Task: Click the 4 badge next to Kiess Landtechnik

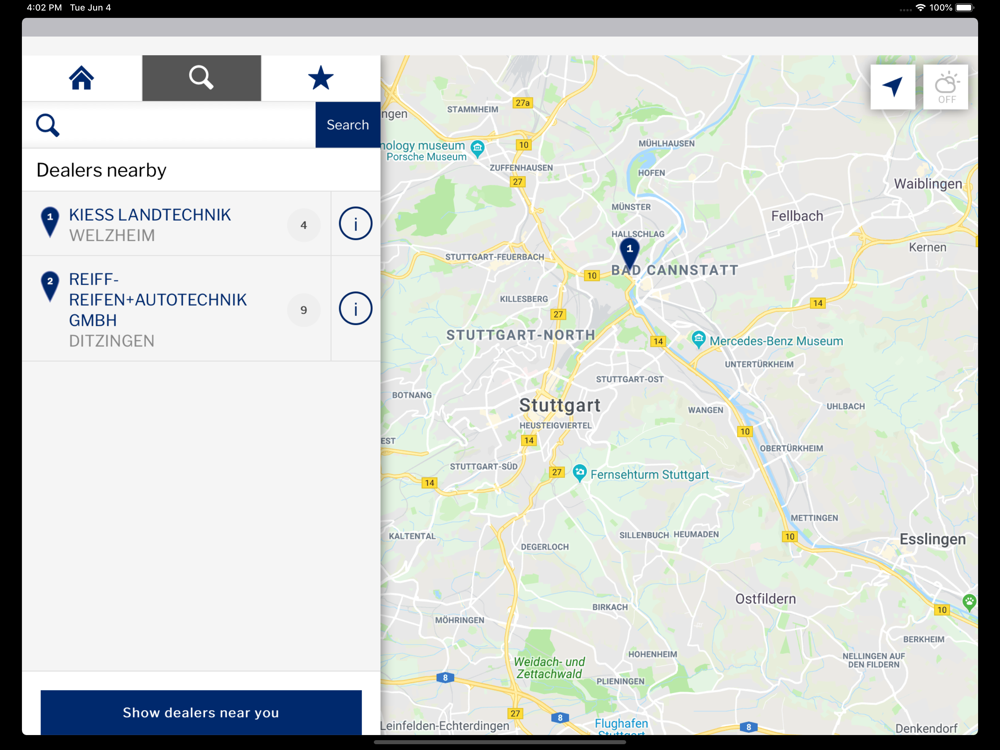Action: coord(304,224)
